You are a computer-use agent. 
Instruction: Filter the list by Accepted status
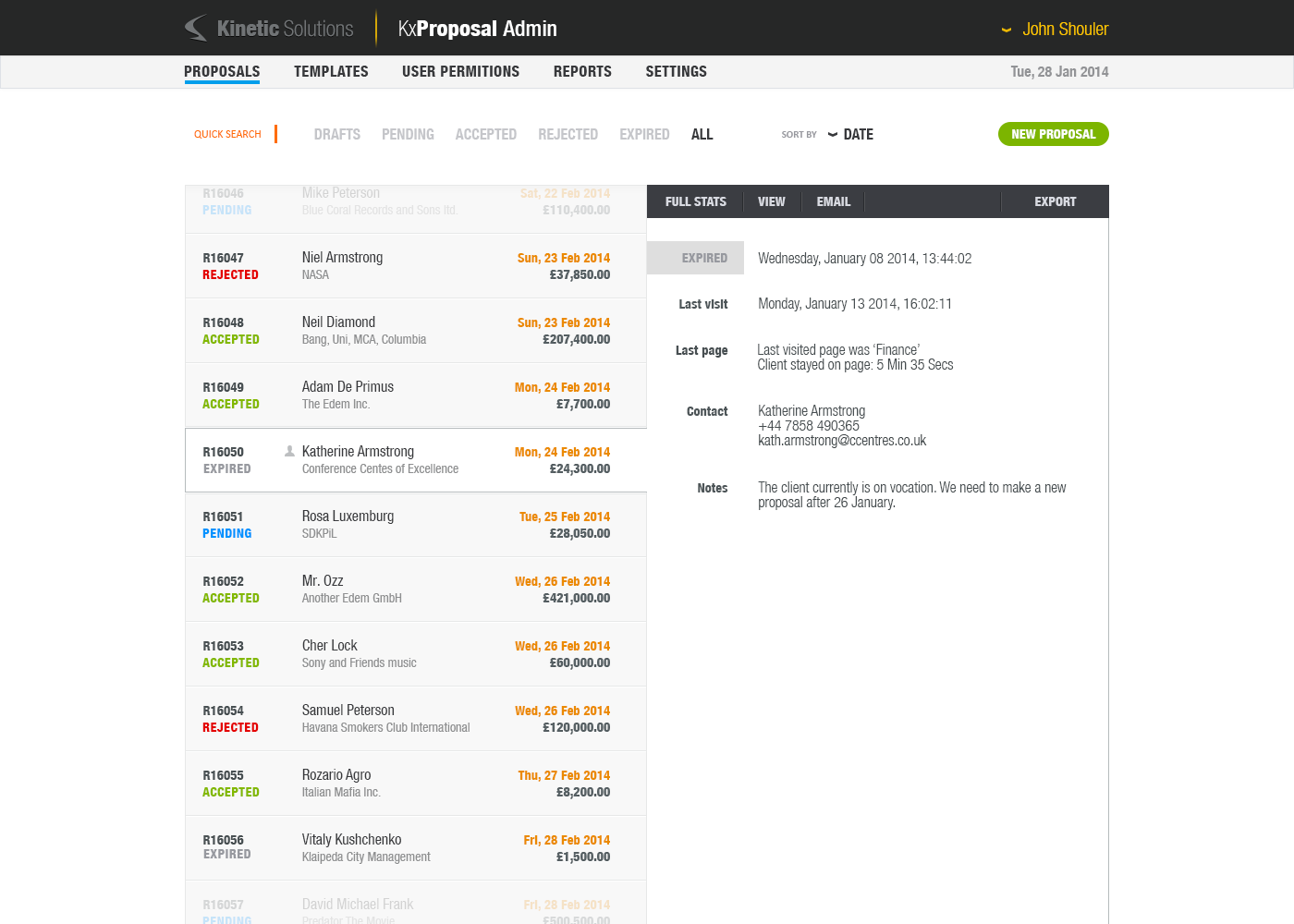tap(485, 134)
